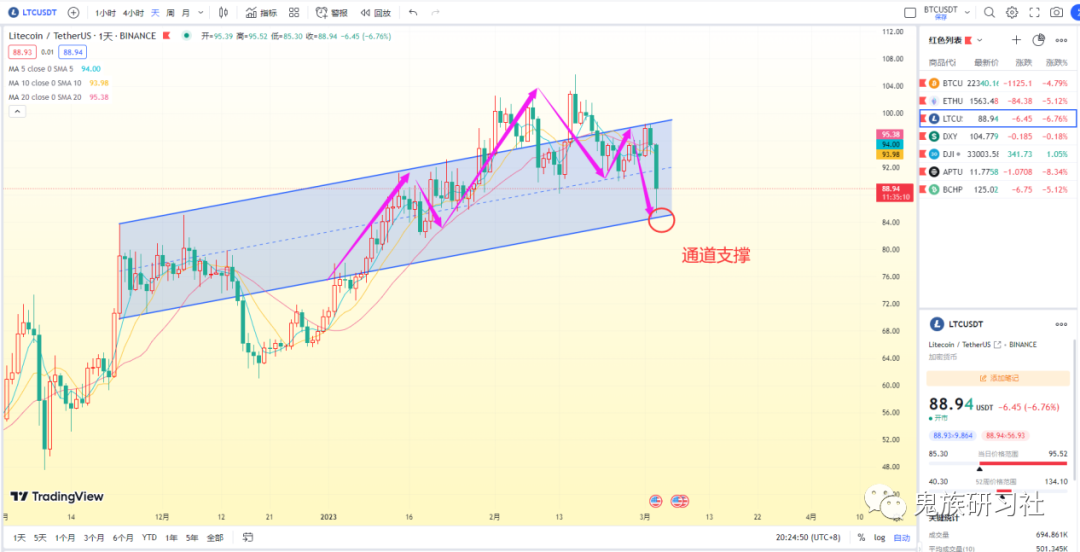Set the date range to 1年
Image resolution: width=1080 pixels, height=552 pixels.
(172, 538)
